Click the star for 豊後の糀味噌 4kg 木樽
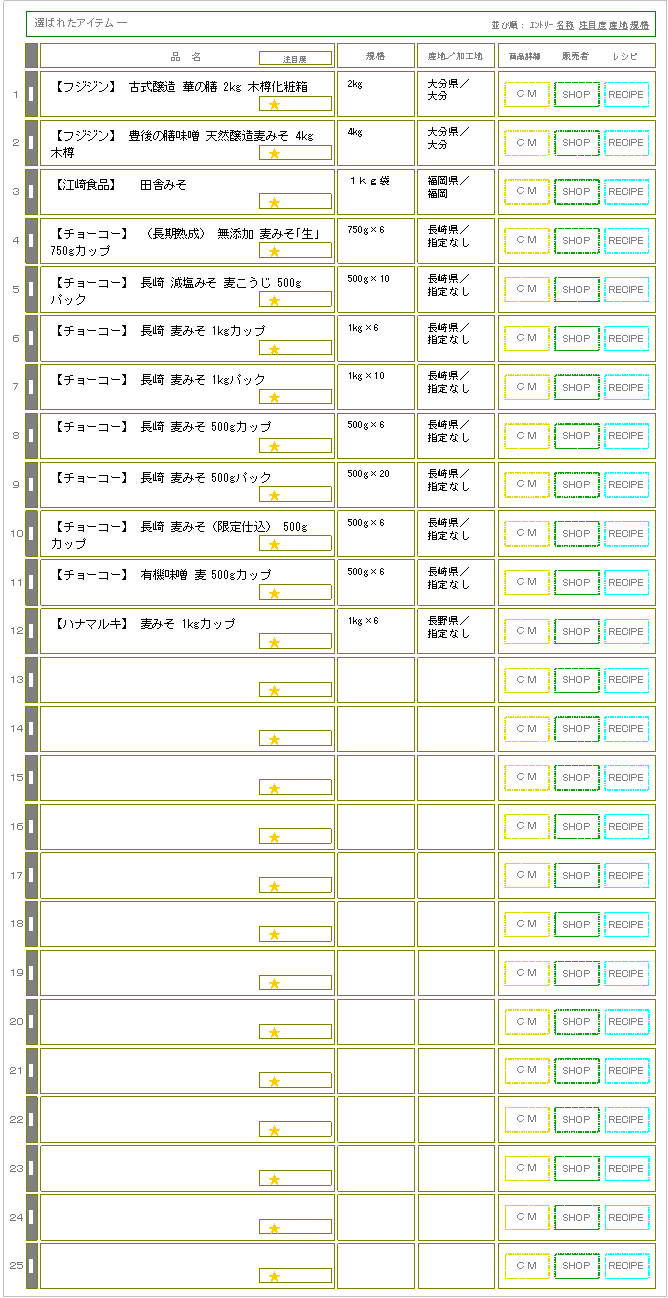The width and height of the screenshot is (668, 1298). click(274, 153)
